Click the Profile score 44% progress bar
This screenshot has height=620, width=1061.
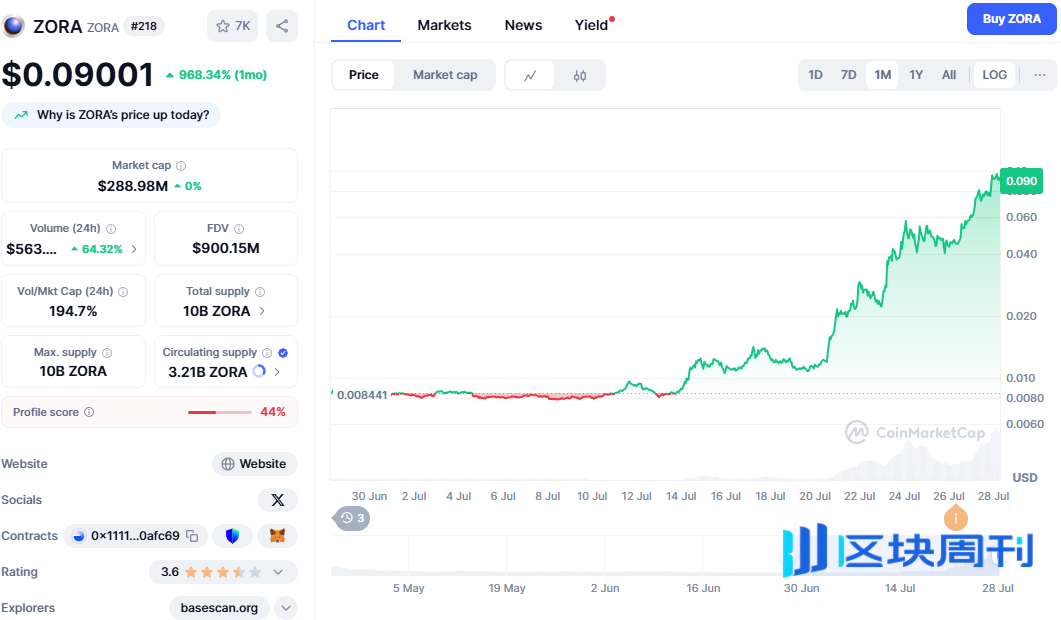220,412
